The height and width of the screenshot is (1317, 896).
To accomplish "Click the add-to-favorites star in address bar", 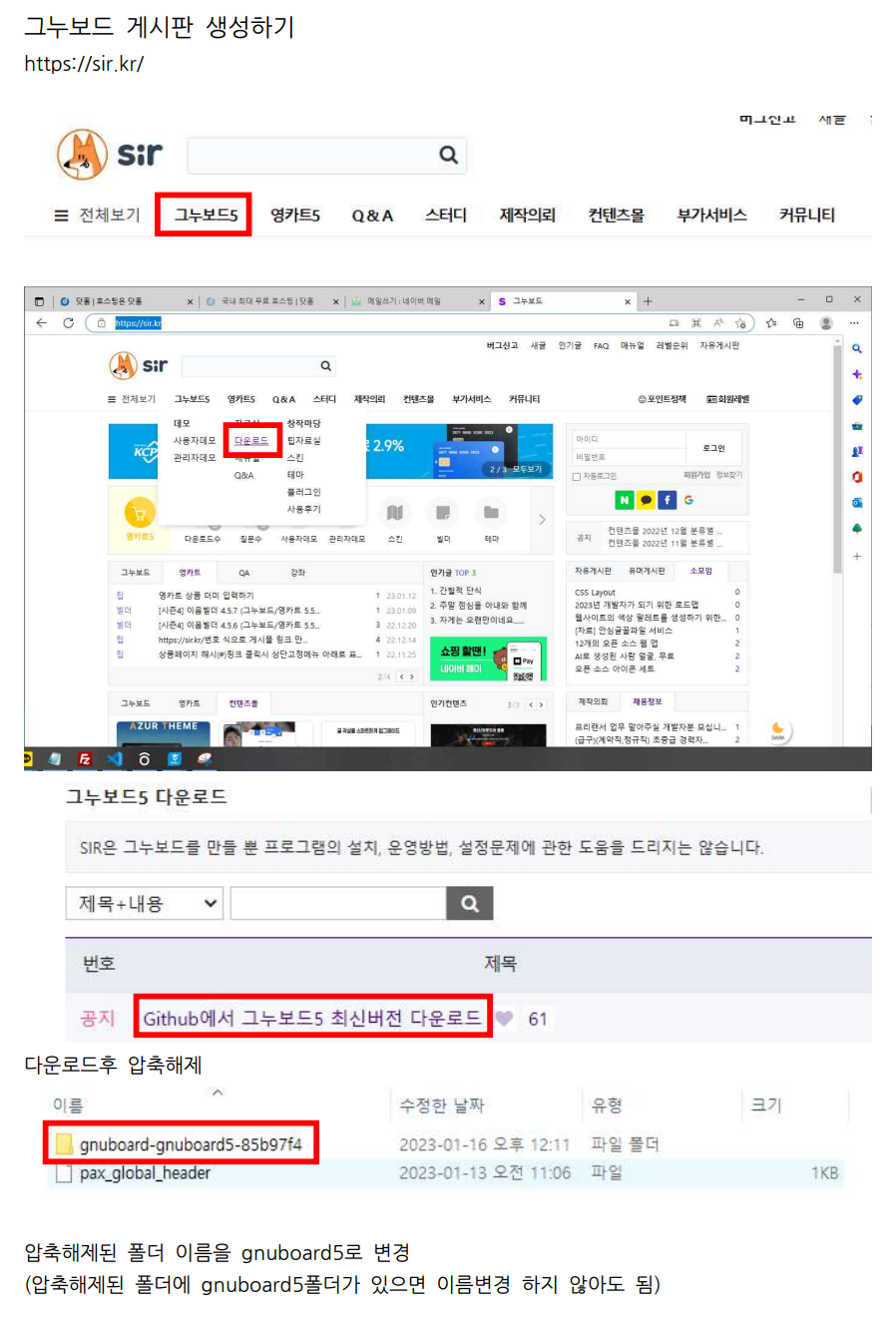I will point(740,323).
